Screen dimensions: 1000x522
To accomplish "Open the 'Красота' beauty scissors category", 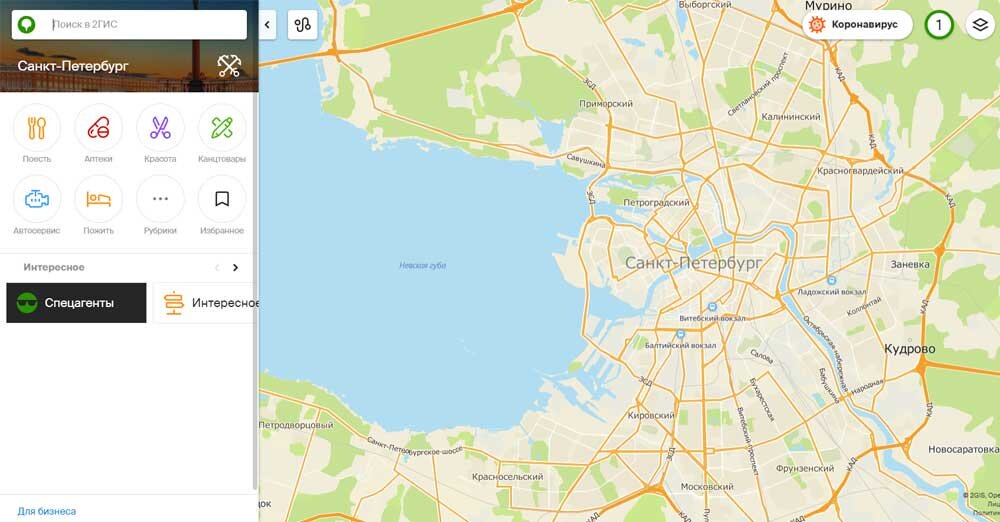I will click(x=160, y=134).
